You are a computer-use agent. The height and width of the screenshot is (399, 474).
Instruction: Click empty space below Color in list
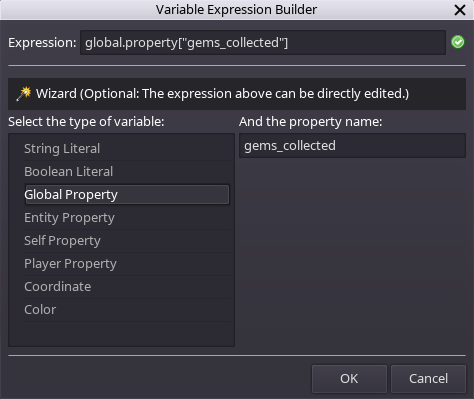click(x=122, y=334)
